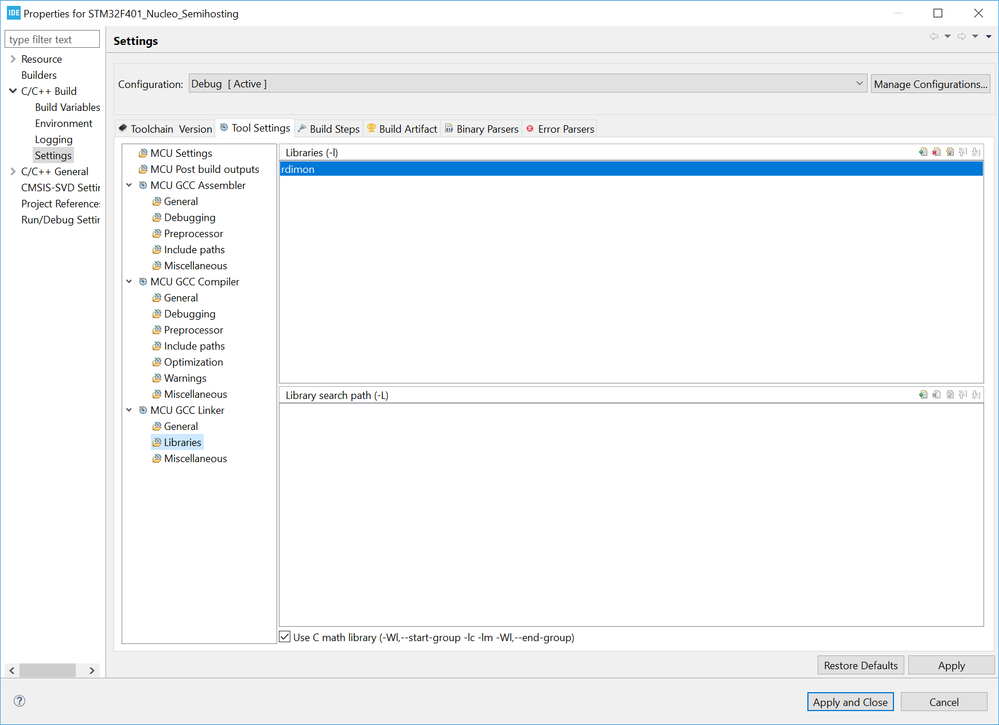Click the Delete icon in Library search path toolbar

936,395
